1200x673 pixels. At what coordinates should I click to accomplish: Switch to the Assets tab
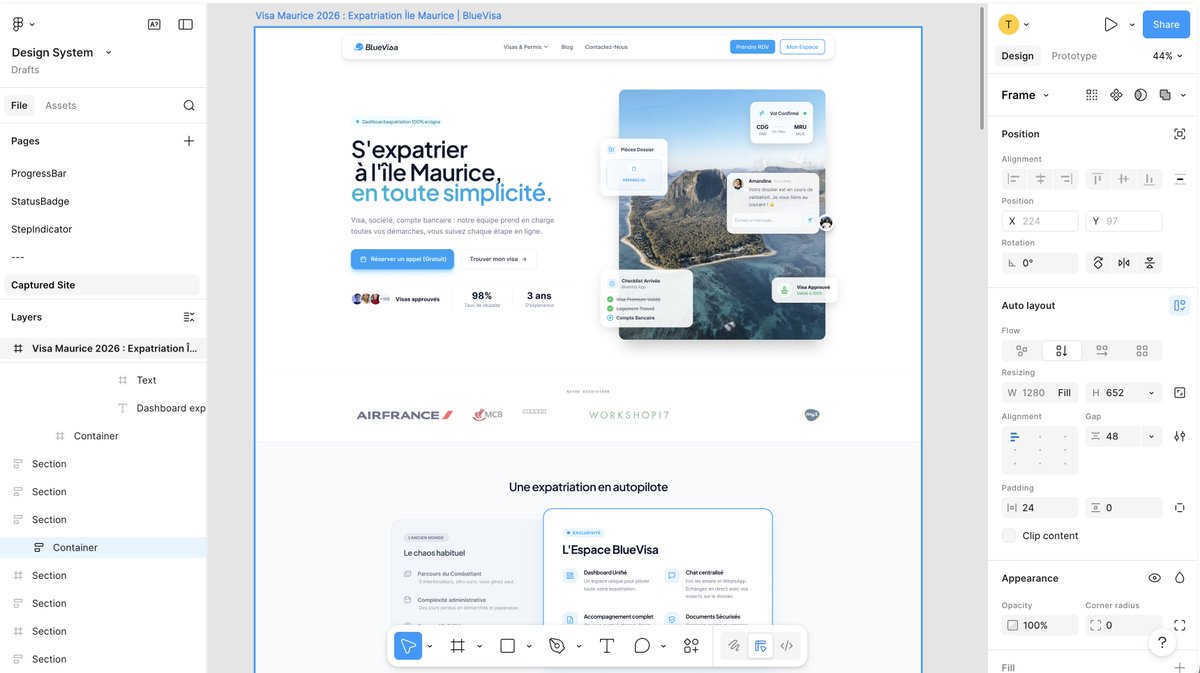(61, 105)
